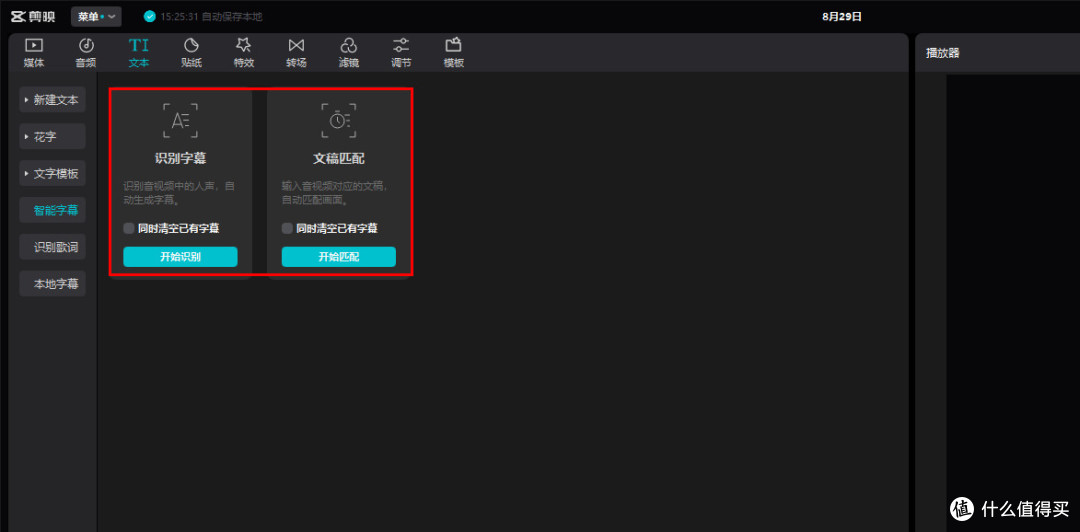Click the 播放器 panel title
Image resolution: width=1080 pixels, height=532 pixels.
[943, 53]
